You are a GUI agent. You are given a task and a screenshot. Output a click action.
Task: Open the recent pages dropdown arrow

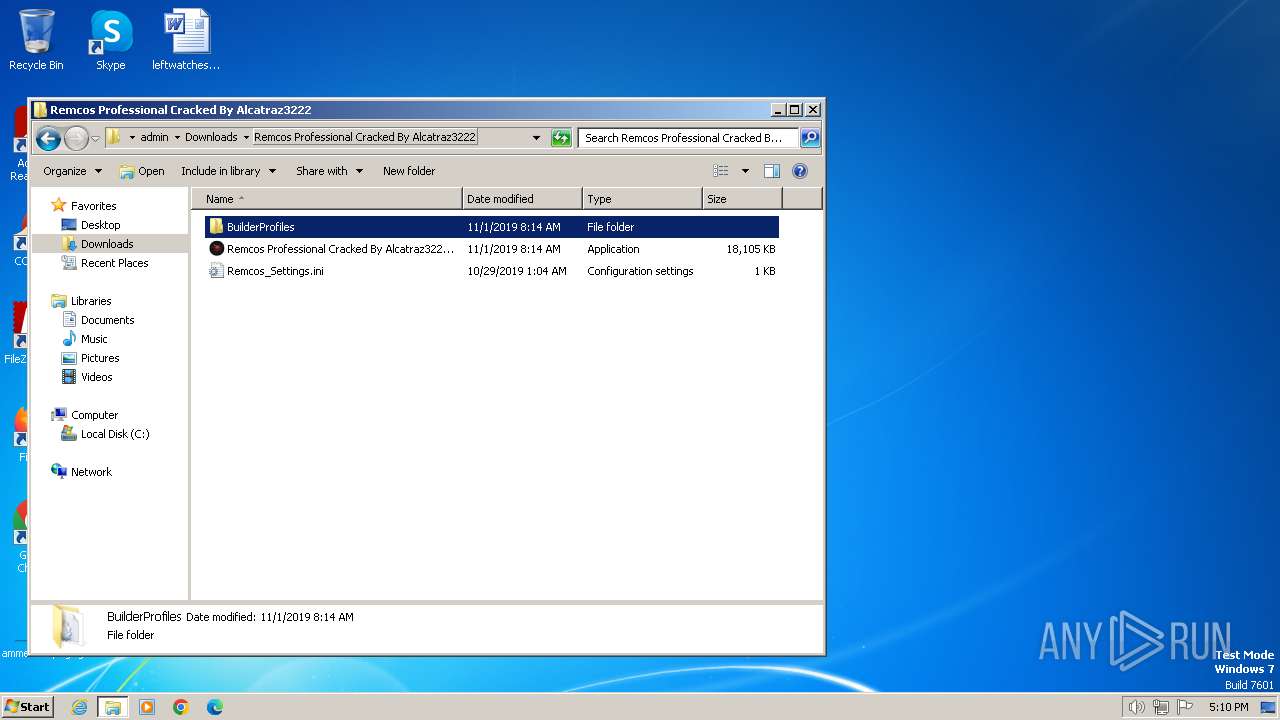[96, 138]
